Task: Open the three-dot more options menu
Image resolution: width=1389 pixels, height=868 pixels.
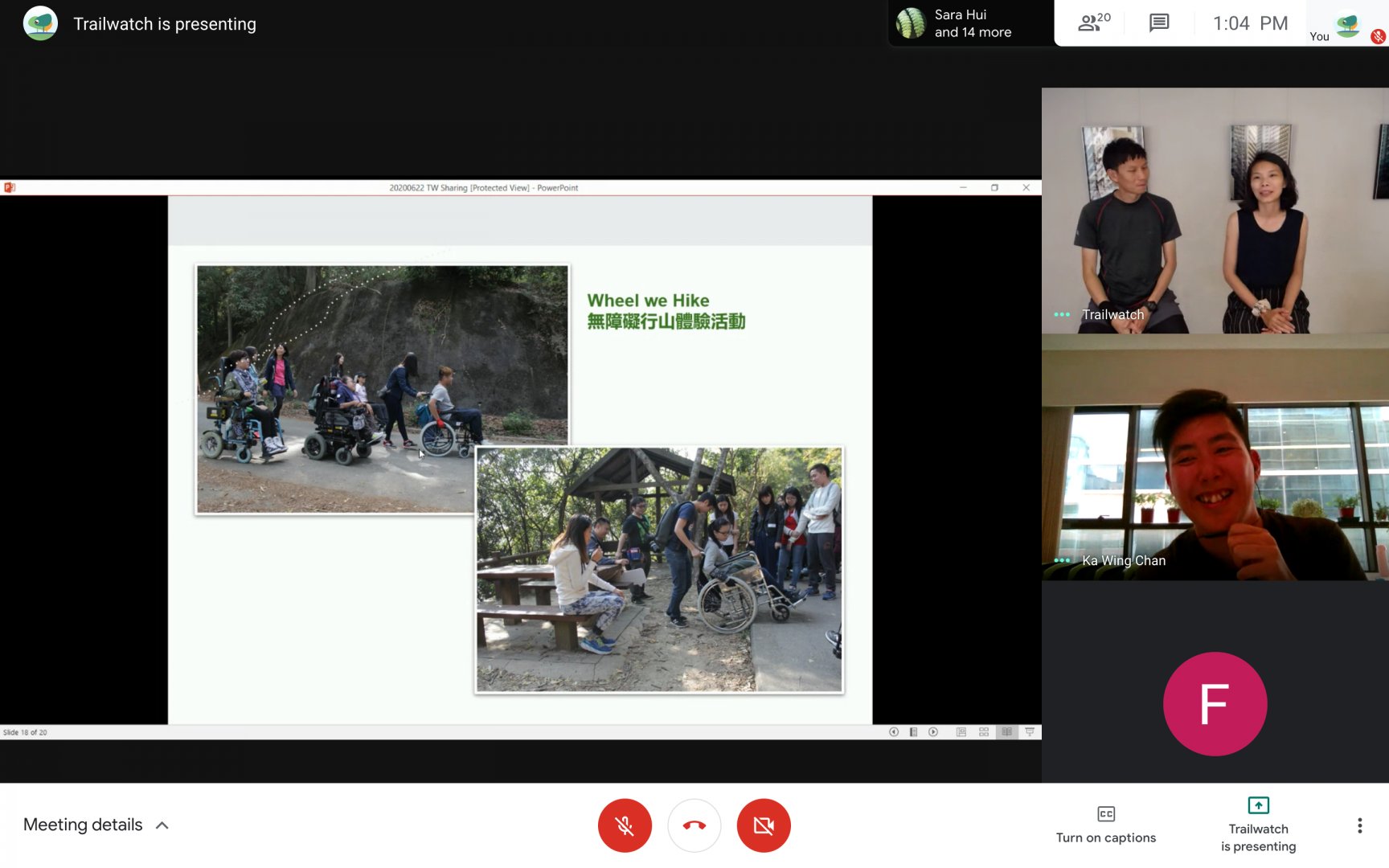Action: click(x=1359, y=825)
